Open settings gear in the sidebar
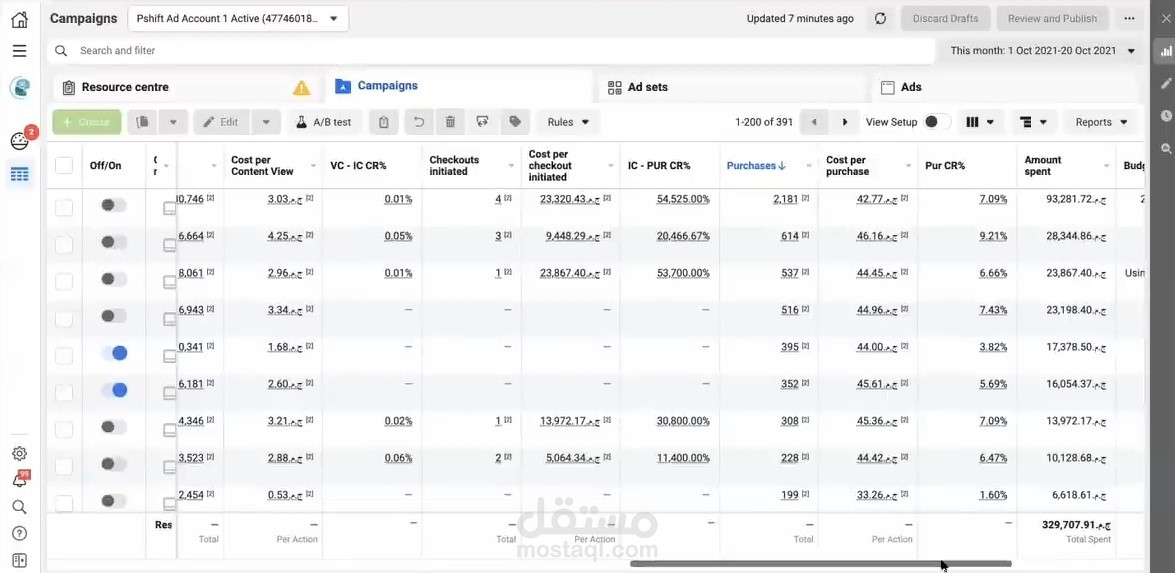Image resolution: width=1175 pixels, height=573 pixels. 19,453
